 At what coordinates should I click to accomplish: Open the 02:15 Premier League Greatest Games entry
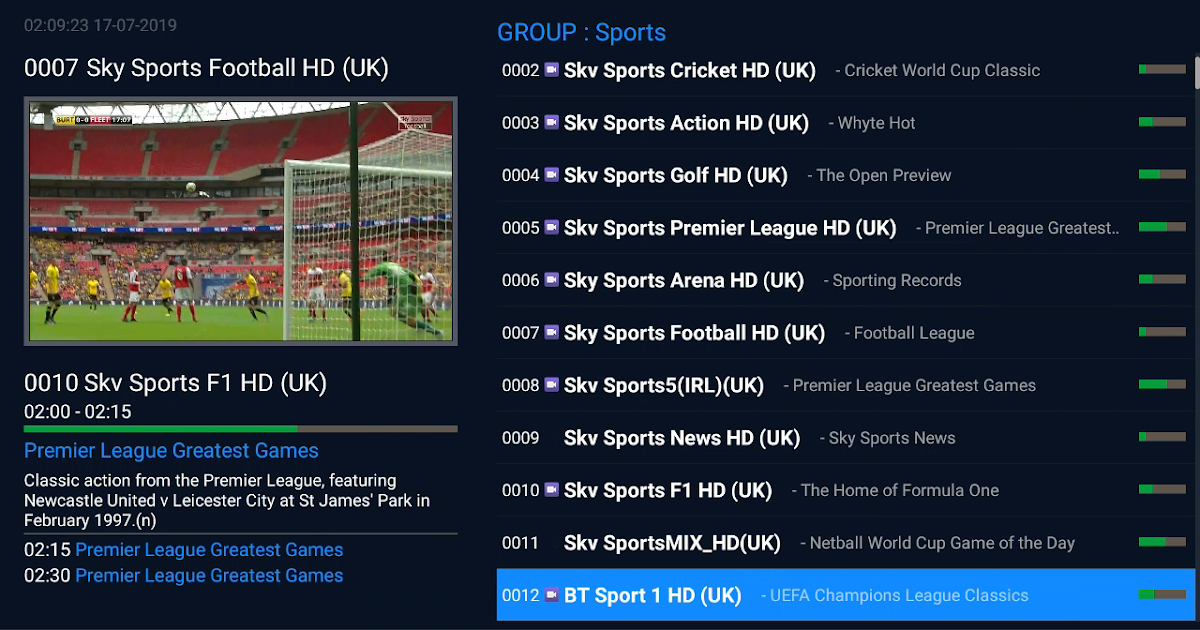click(184, 550)
